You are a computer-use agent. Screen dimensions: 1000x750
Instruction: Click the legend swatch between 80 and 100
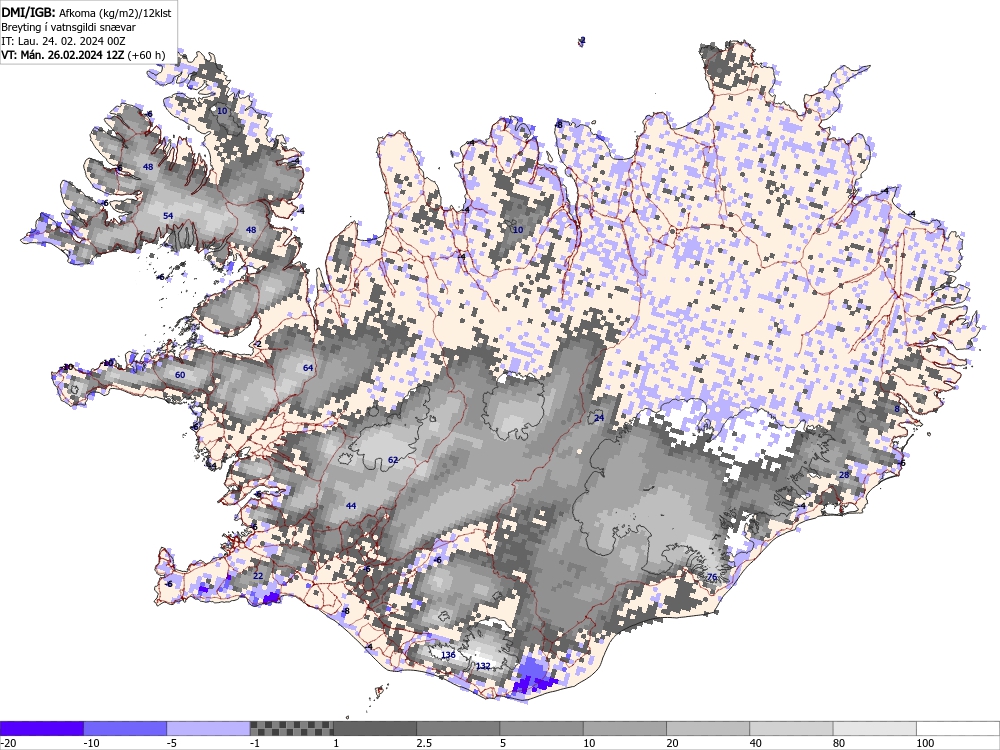[875, 728]
